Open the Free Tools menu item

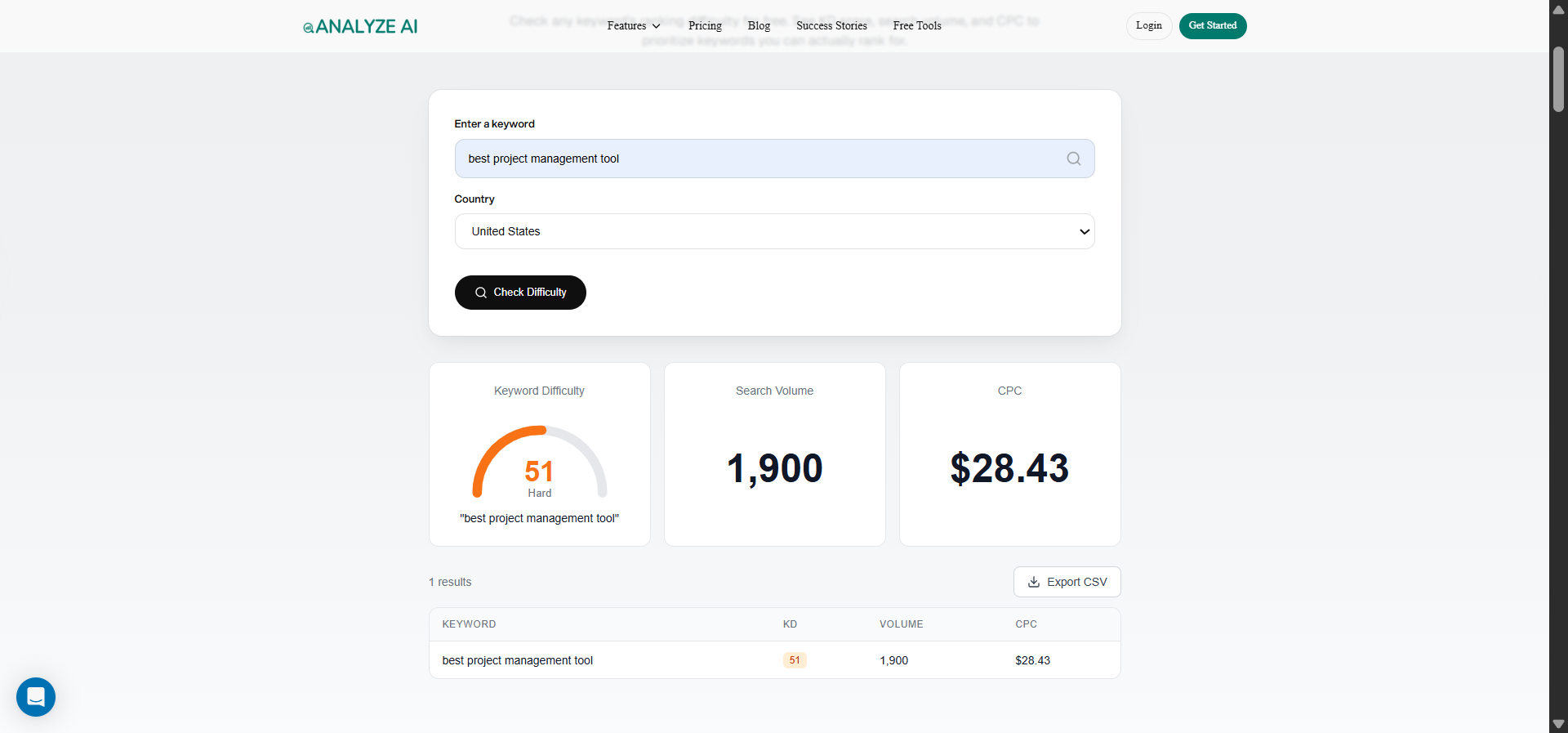(917, 26)
